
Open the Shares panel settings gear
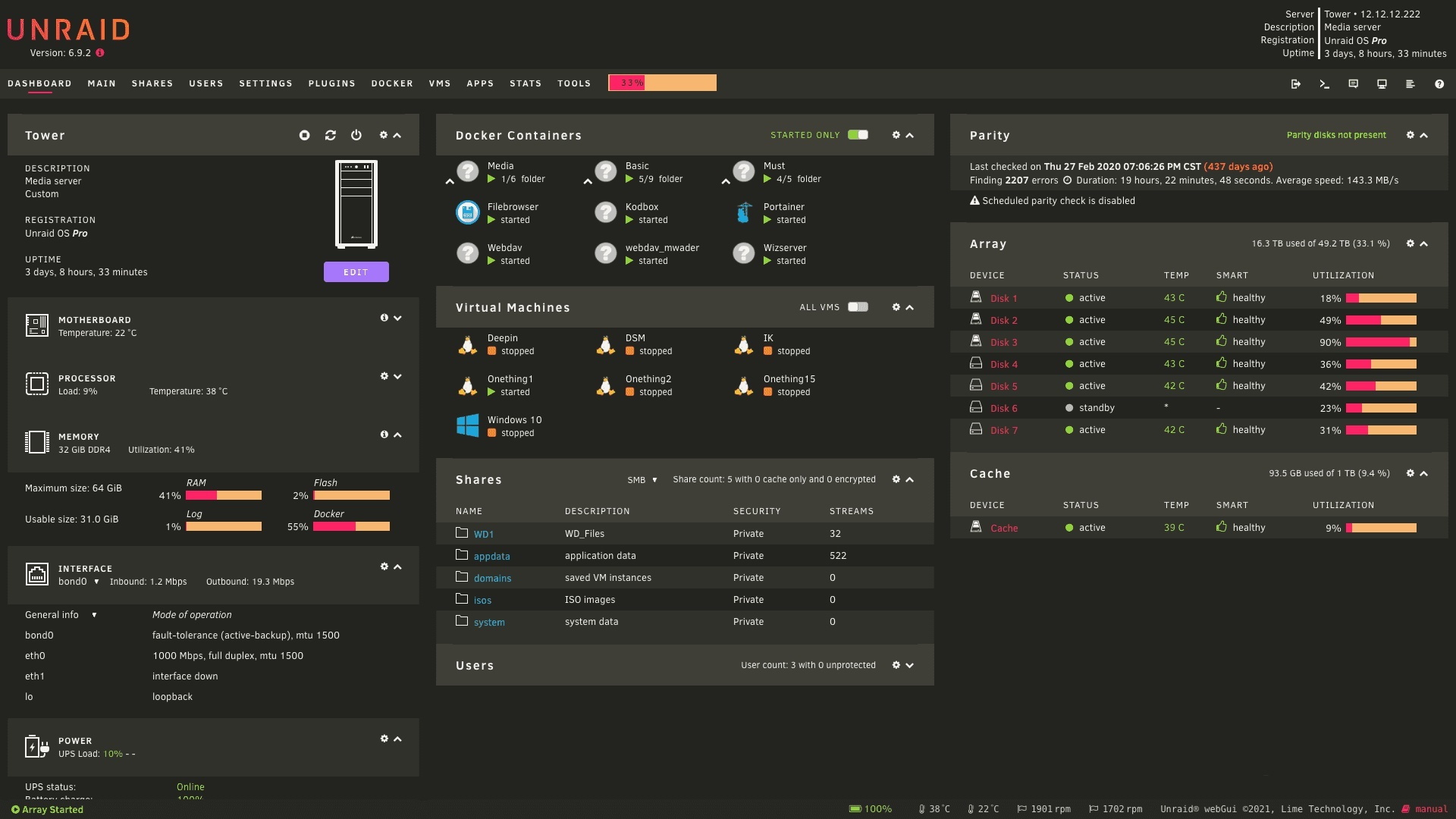[896, 479]
